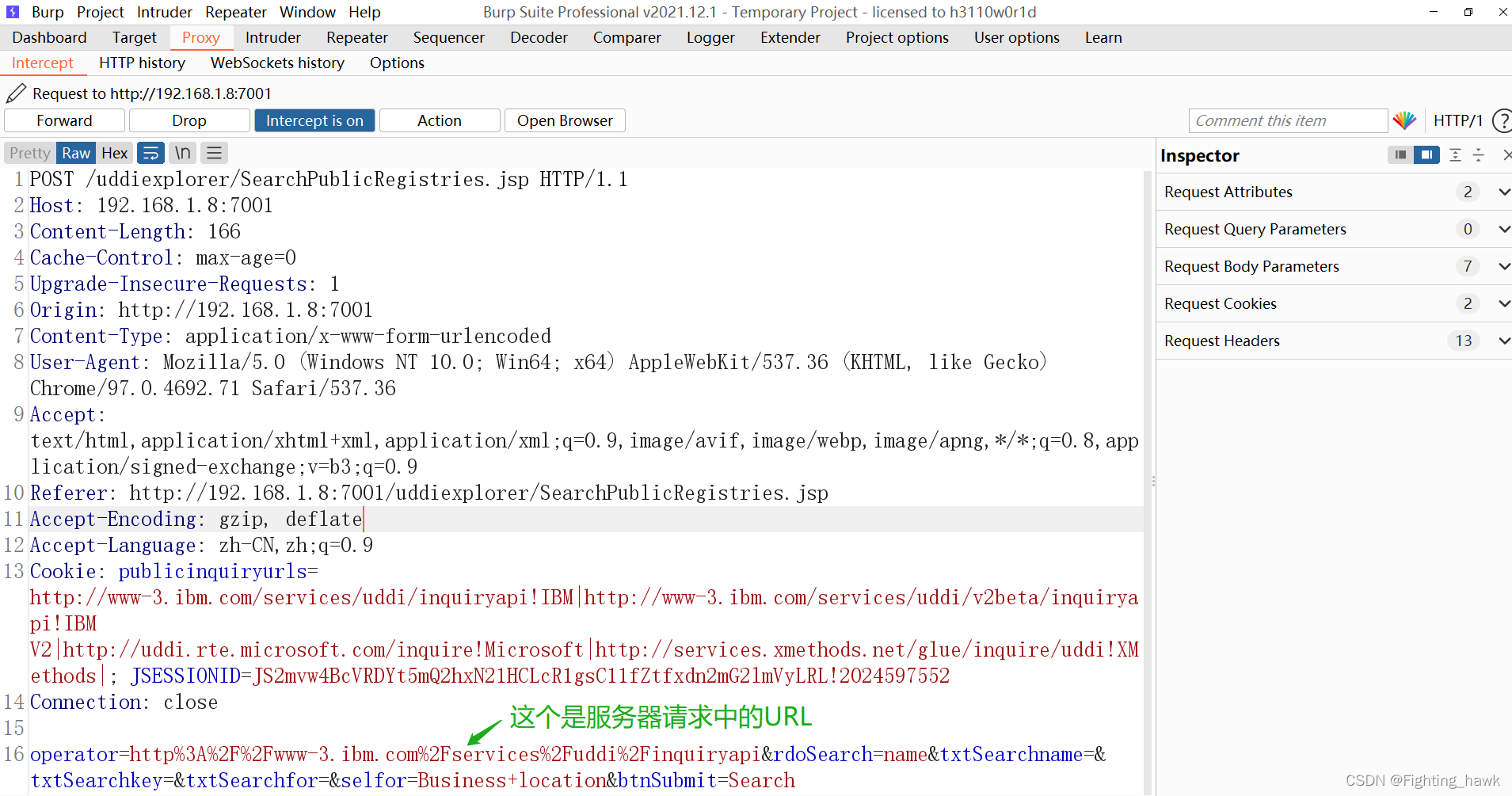Click the Referer header line
The height and width of the screenshot is (796, 1512).
tap(429, 493)
